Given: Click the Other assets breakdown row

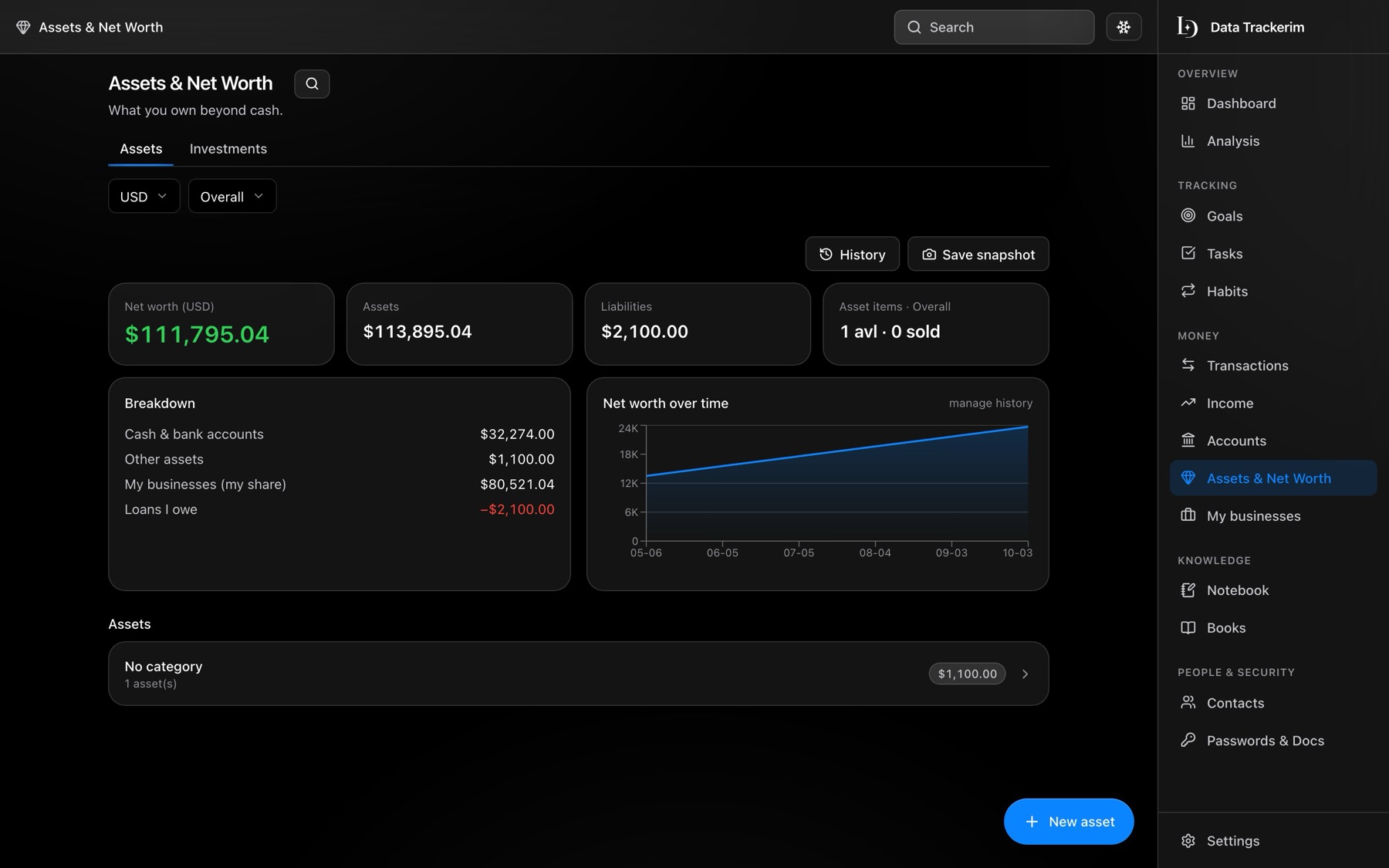Looking at the screenshot, I should (x=340, y=459).
